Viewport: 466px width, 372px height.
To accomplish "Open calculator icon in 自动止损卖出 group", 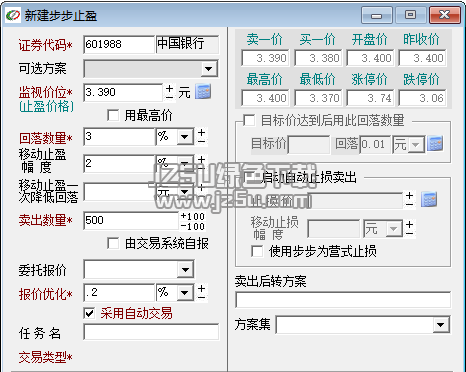I will pos(429,199).
